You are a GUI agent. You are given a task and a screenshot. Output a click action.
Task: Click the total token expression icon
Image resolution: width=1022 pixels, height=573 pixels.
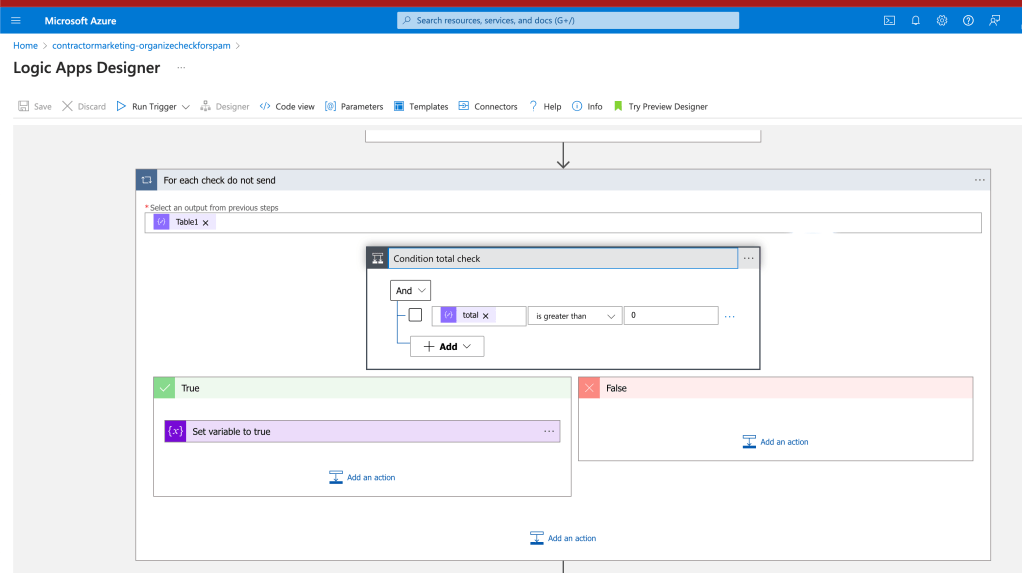[448, 315]
